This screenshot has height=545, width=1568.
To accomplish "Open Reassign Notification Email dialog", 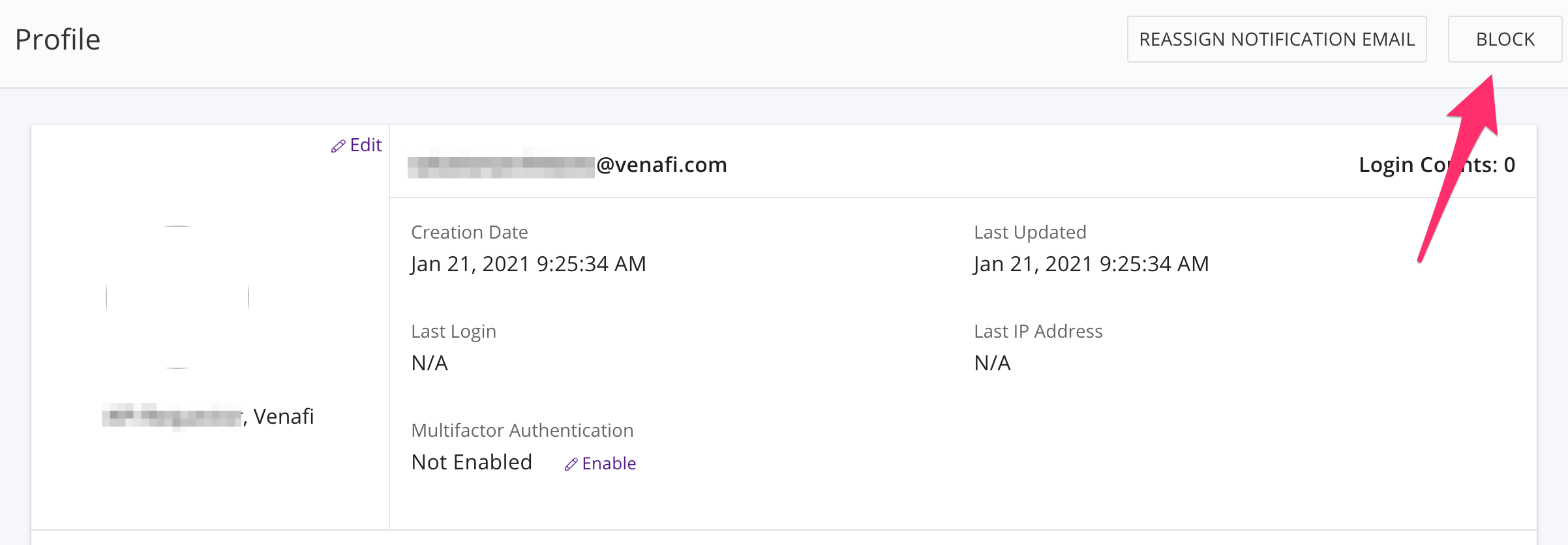I will point(1276,39).
